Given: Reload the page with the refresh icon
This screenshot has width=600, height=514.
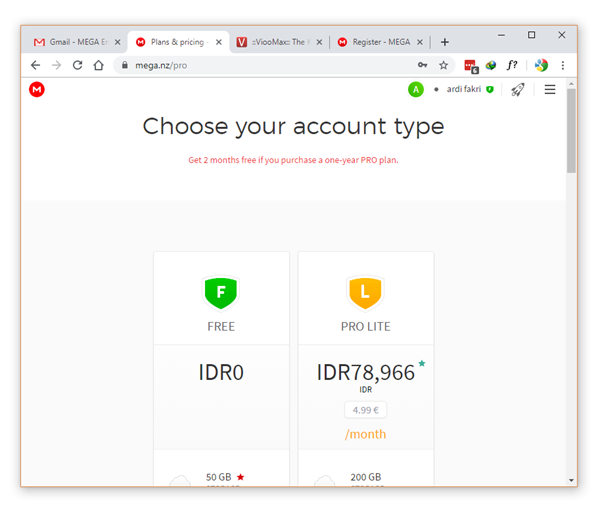Looking at the screenshot, I should pos(78,65).
